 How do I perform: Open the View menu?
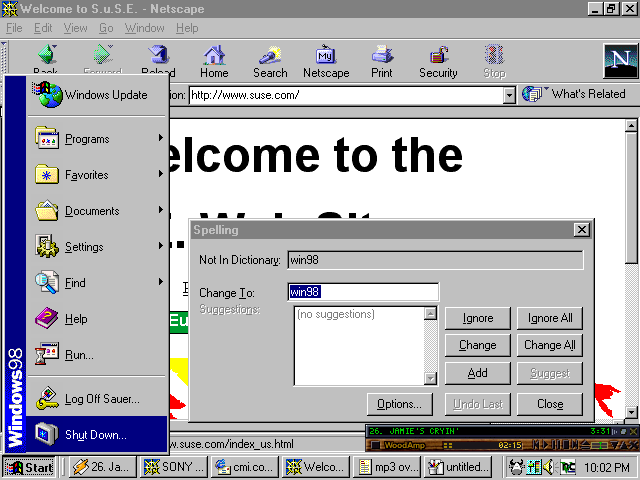tap(75, 28)
